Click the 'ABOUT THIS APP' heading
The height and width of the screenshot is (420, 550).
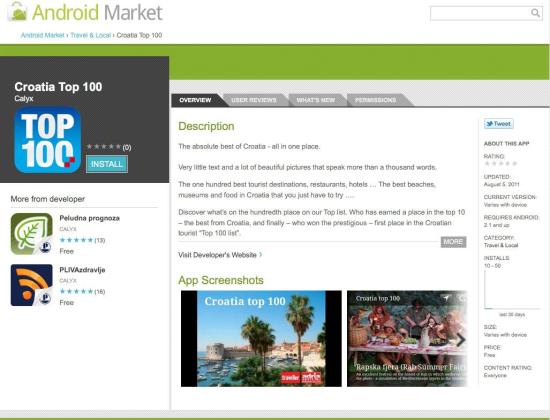pyautogui.click(x=507, y=144)
